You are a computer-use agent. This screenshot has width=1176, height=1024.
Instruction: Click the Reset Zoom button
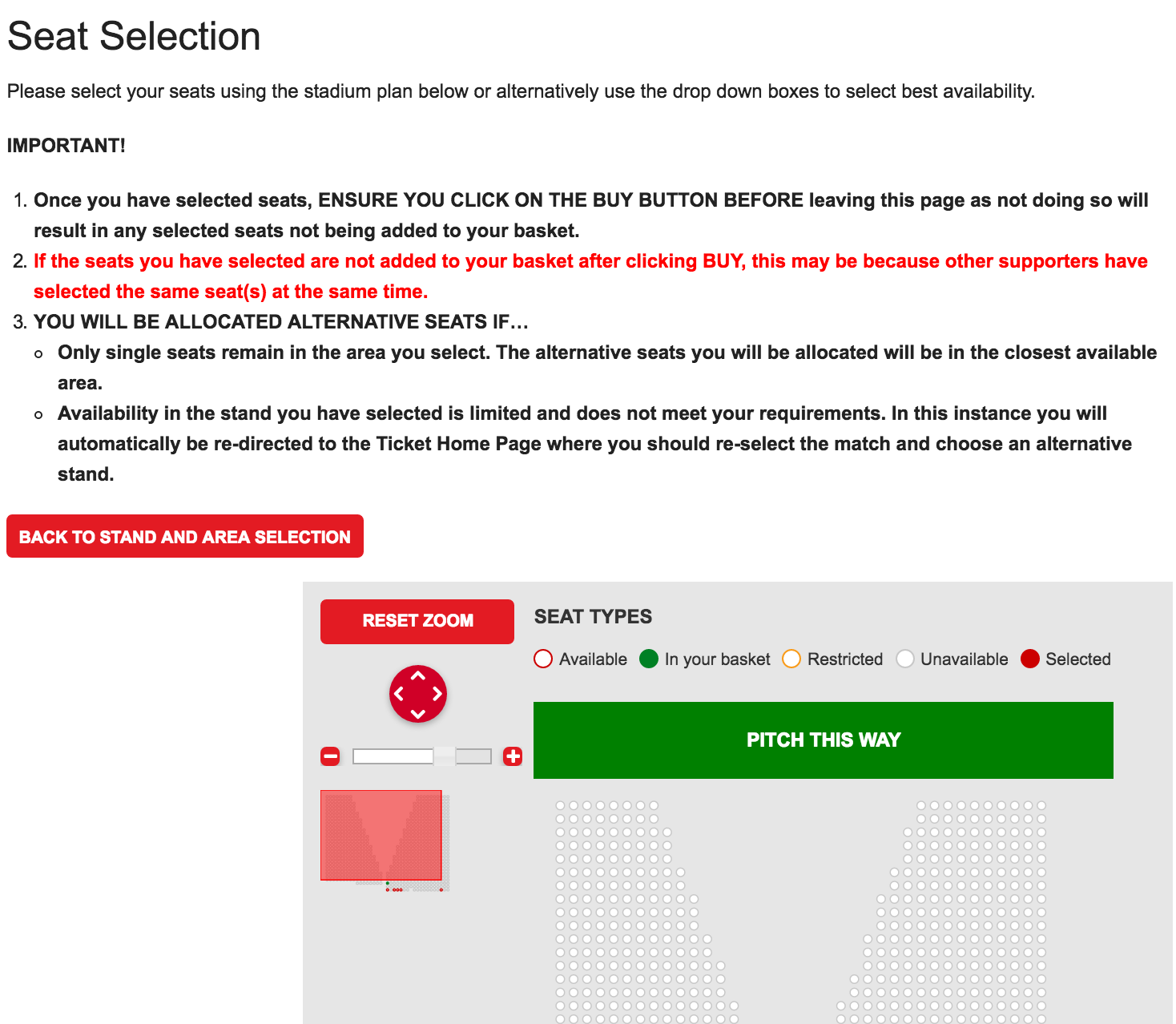[417, 621]
